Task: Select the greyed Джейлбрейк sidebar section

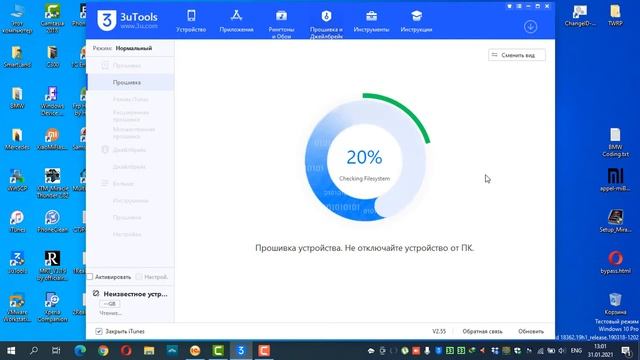Action: [129, 150]
